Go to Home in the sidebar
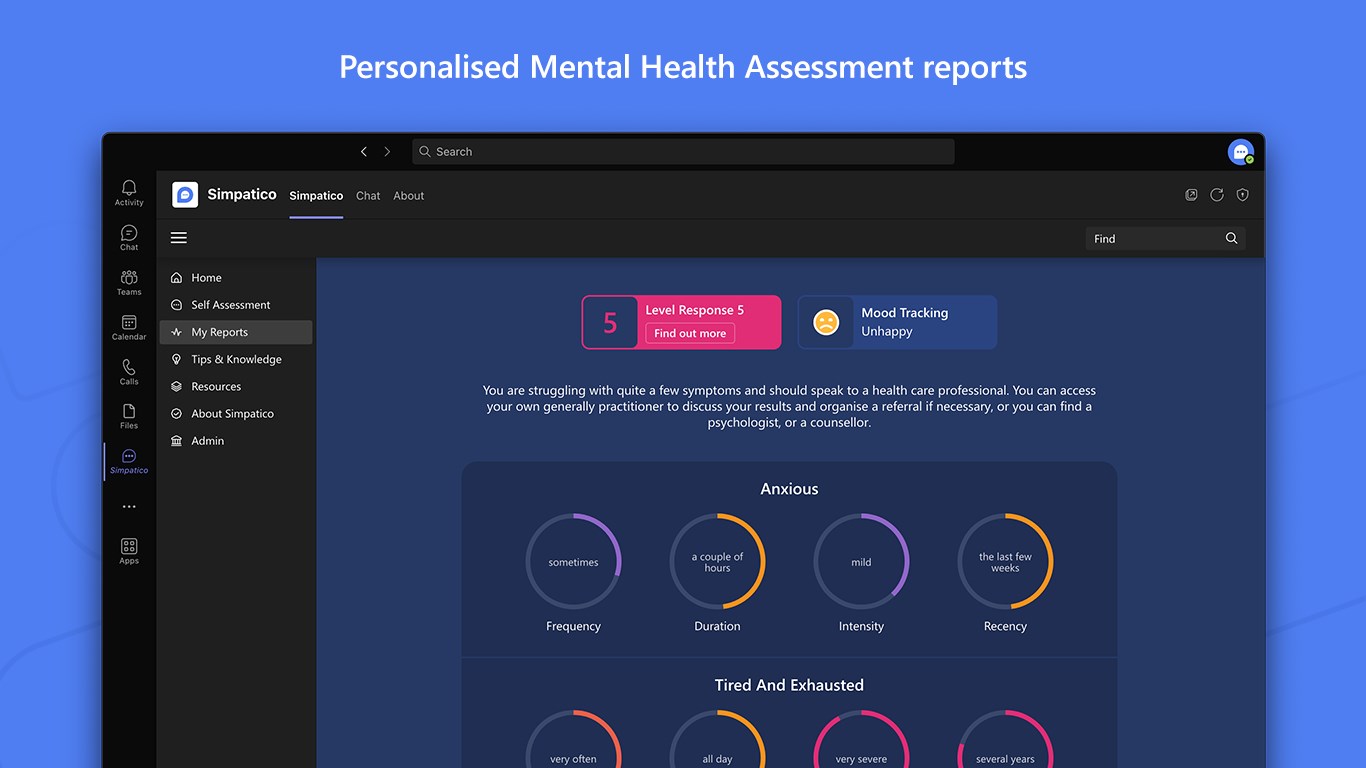 236,278
